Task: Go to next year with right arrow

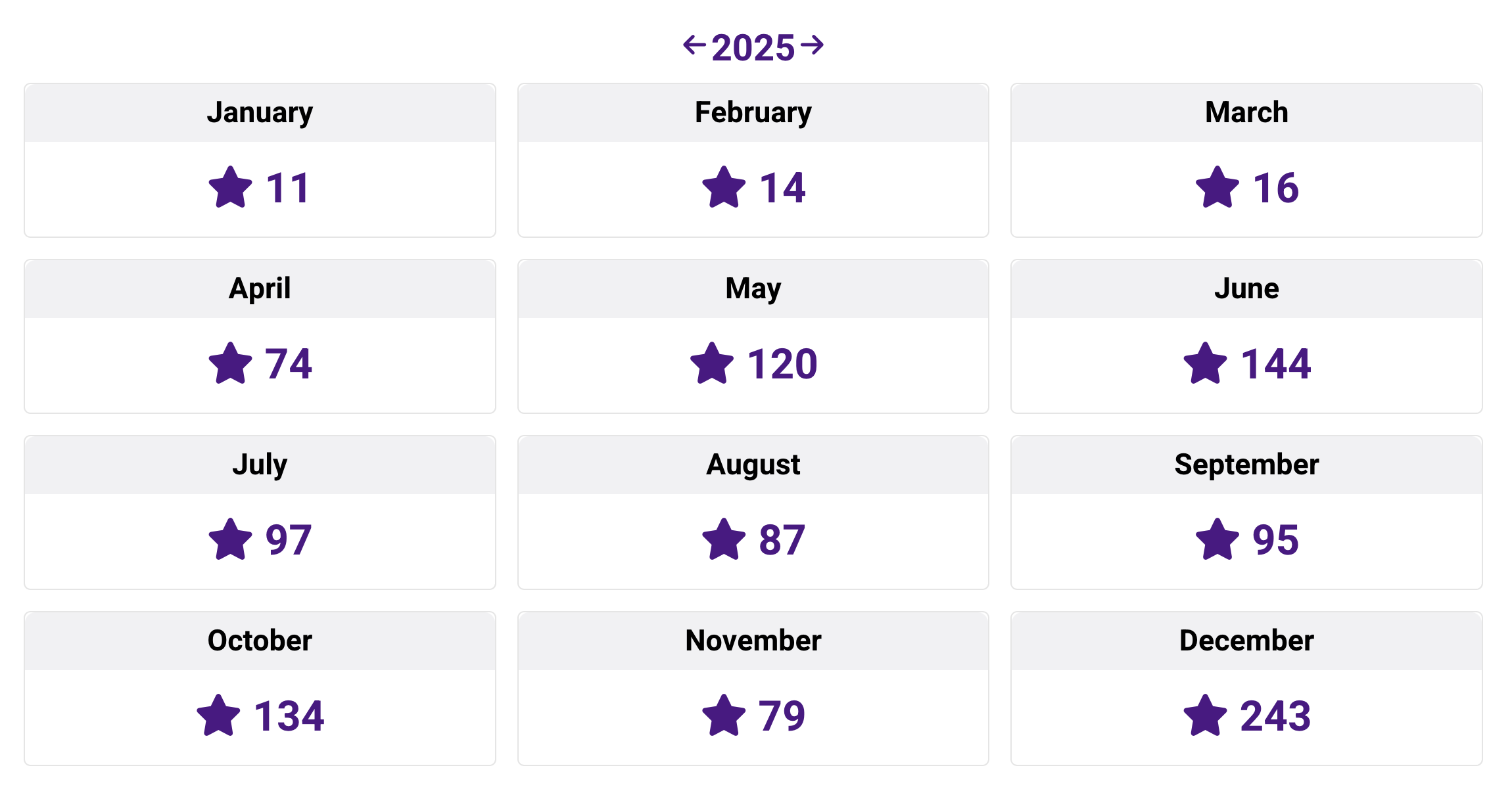Action: click(x=814, y=46)
